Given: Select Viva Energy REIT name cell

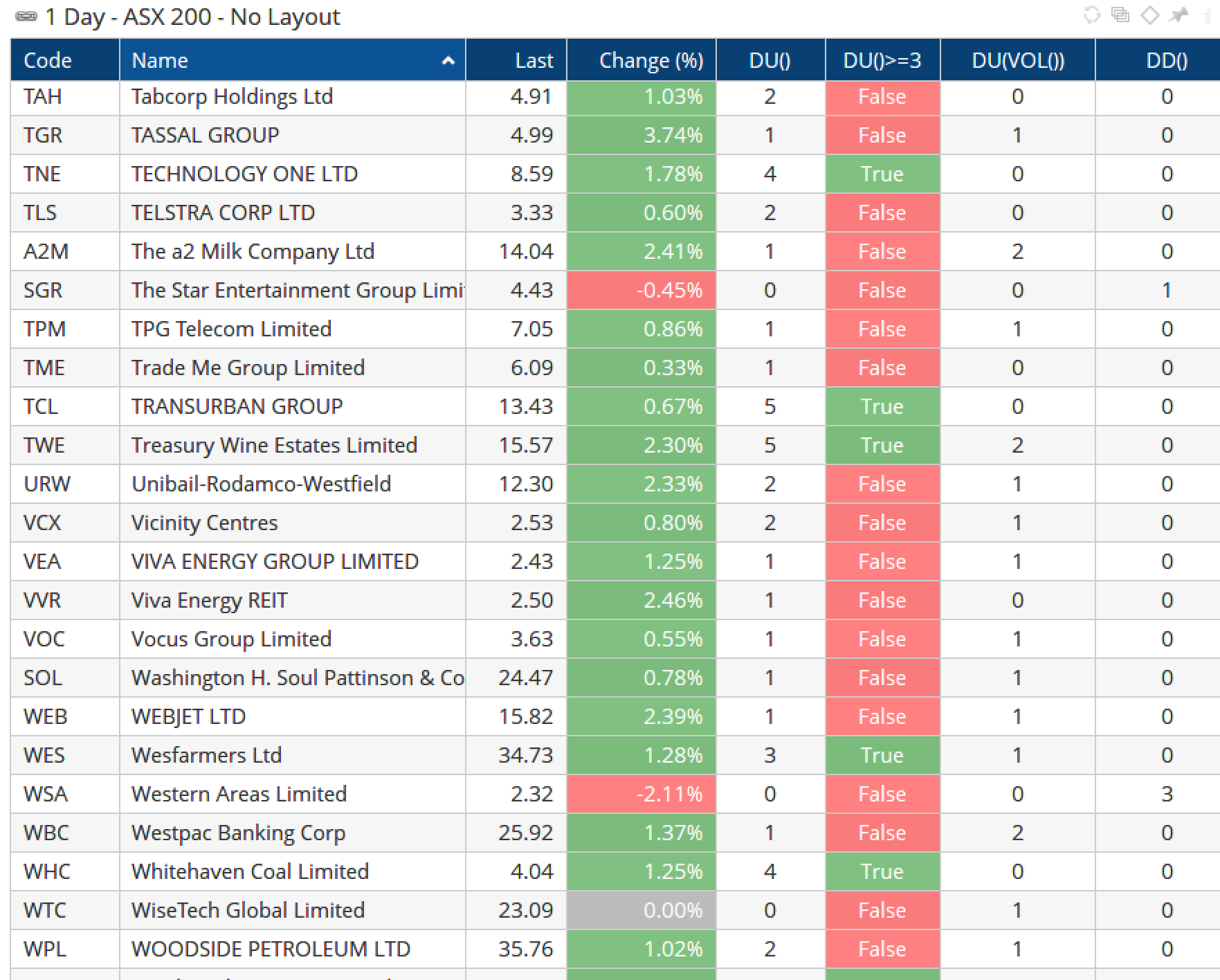Looking at the screenshot, I should tap(293, 600).
